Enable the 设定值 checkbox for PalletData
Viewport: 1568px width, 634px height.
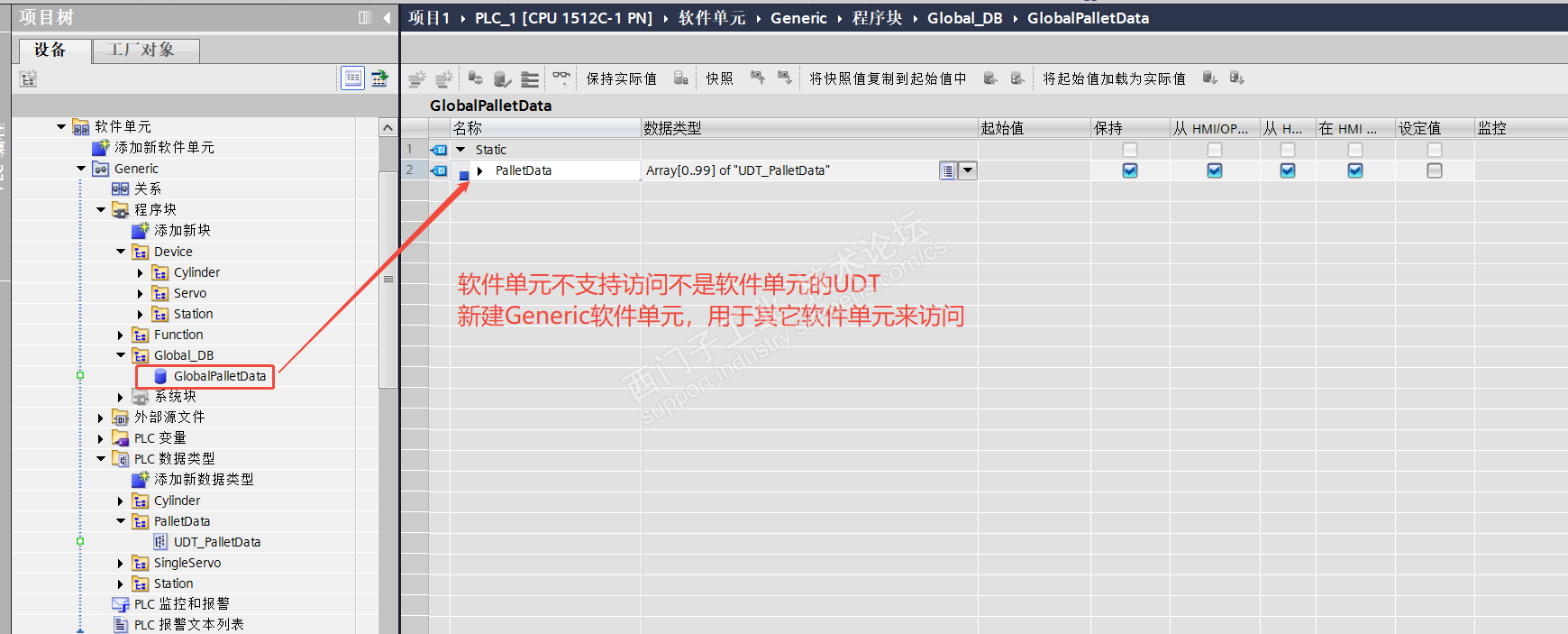point(1435,170)
